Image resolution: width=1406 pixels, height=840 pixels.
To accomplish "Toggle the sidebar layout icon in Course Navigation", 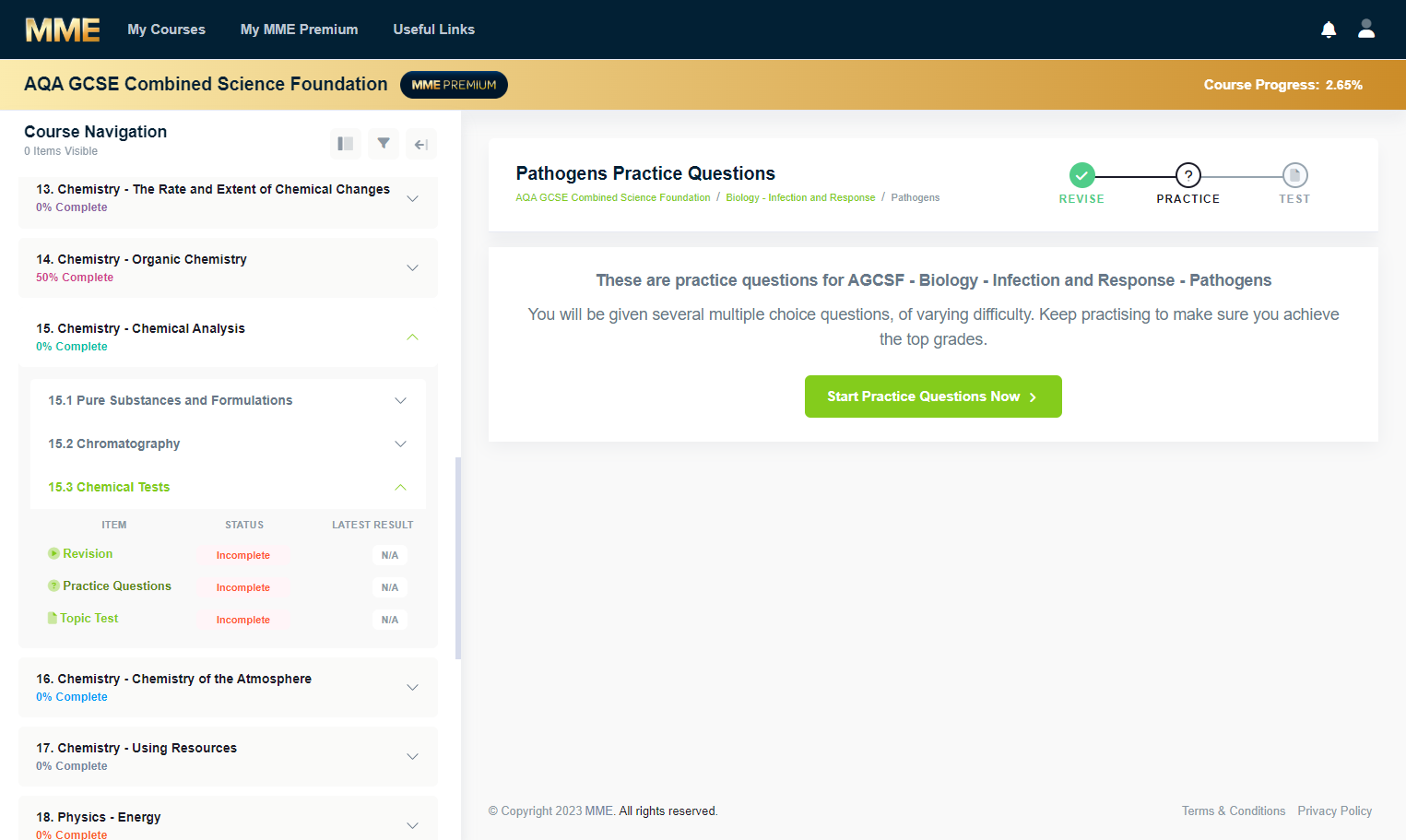I will click(346, 144).
